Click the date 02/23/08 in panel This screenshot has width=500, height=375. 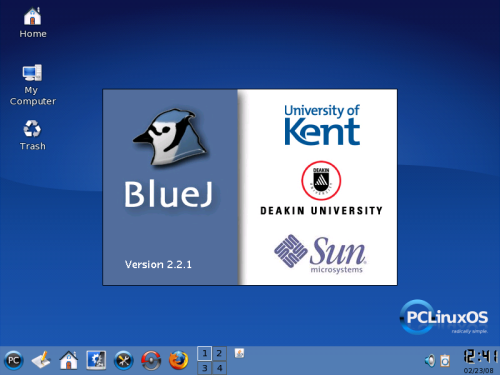(x=478, y=370)
